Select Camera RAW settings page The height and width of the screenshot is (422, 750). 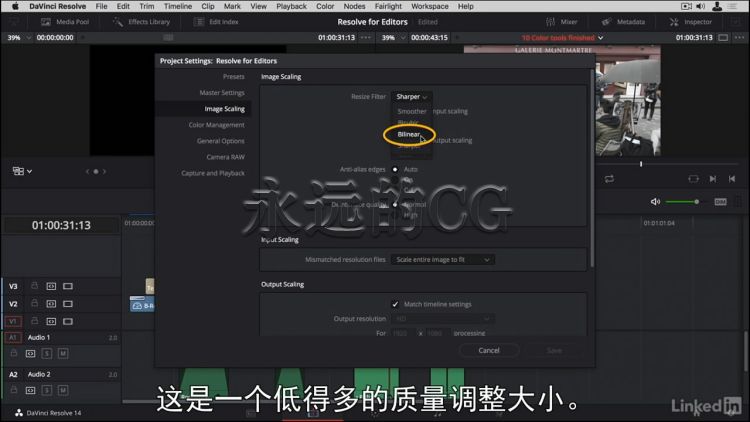coord(225,156)
